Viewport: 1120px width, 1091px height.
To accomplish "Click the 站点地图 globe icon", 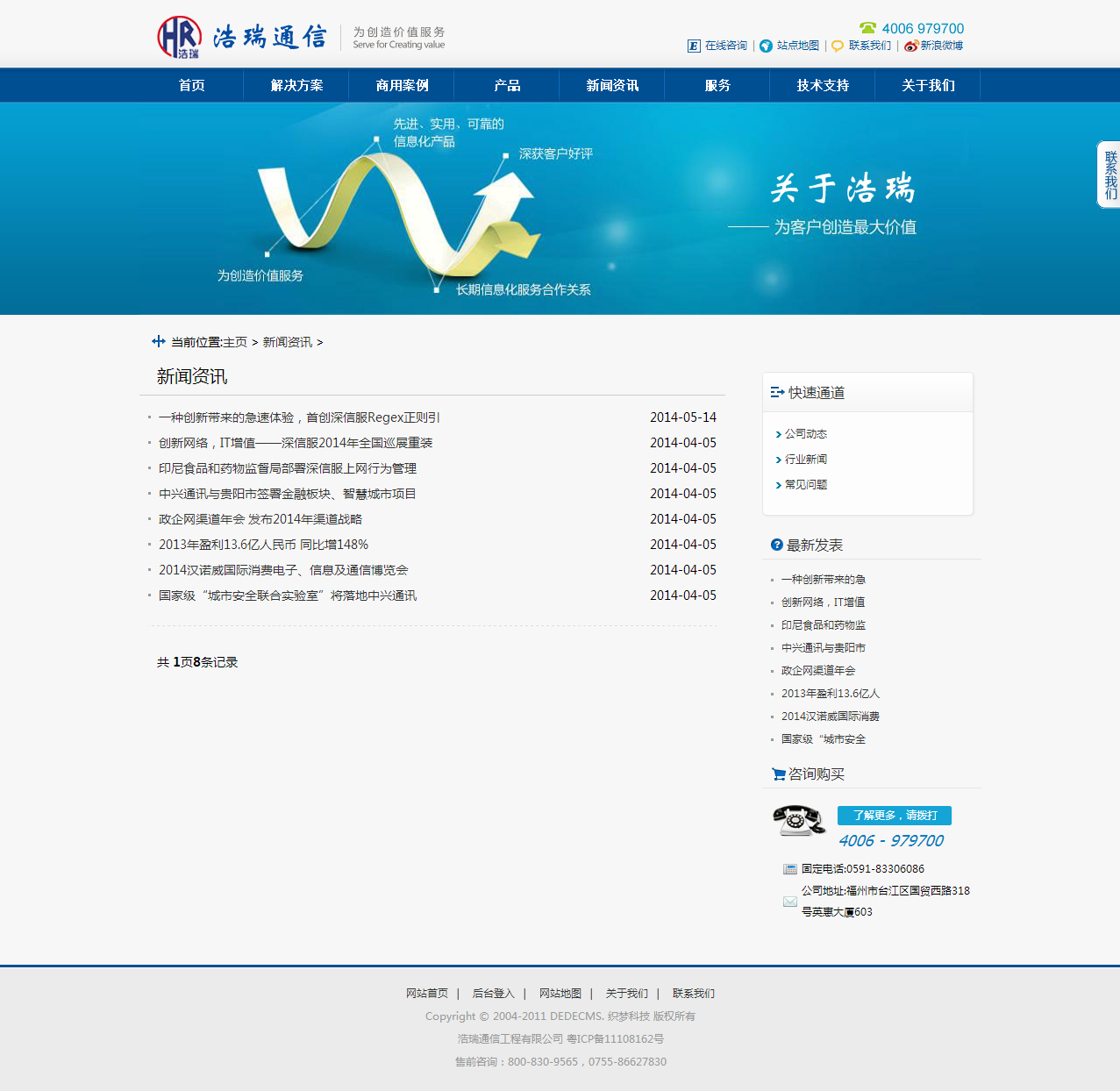I will point(766,46).
